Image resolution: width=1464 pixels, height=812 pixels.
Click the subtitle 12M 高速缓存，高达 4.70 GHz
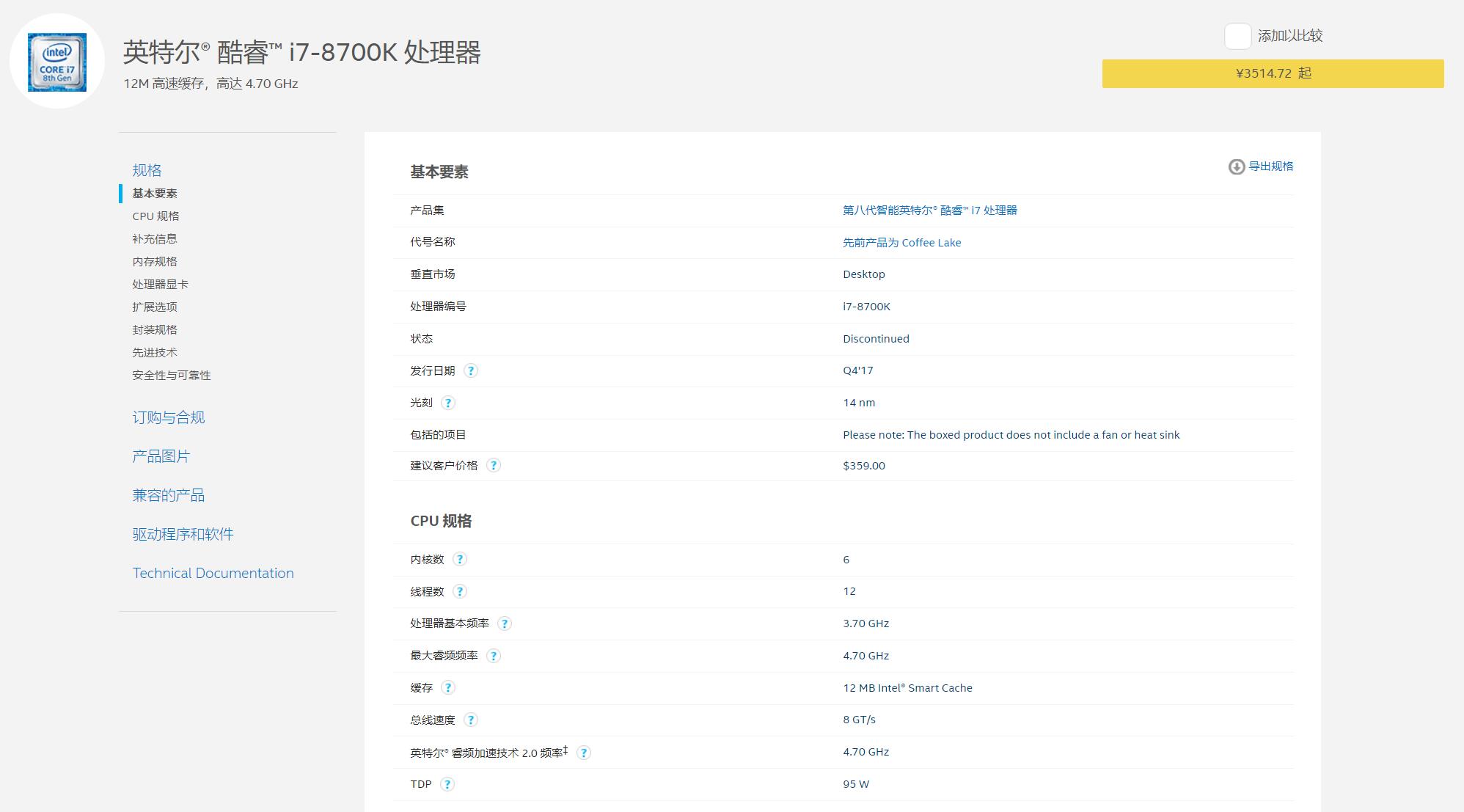click(211, 84)
